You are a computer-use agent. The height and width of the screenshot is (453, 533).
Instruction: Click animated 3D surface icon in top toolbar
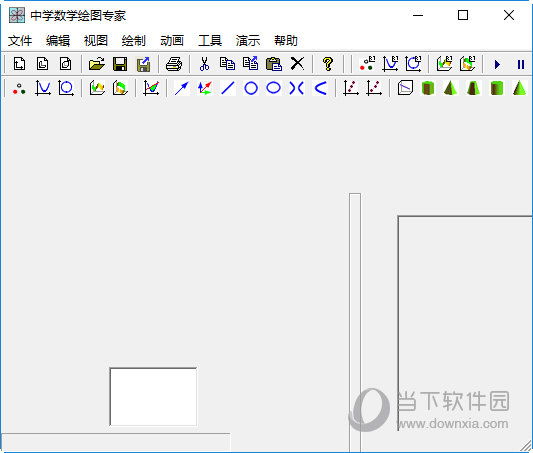coord(444,64)
